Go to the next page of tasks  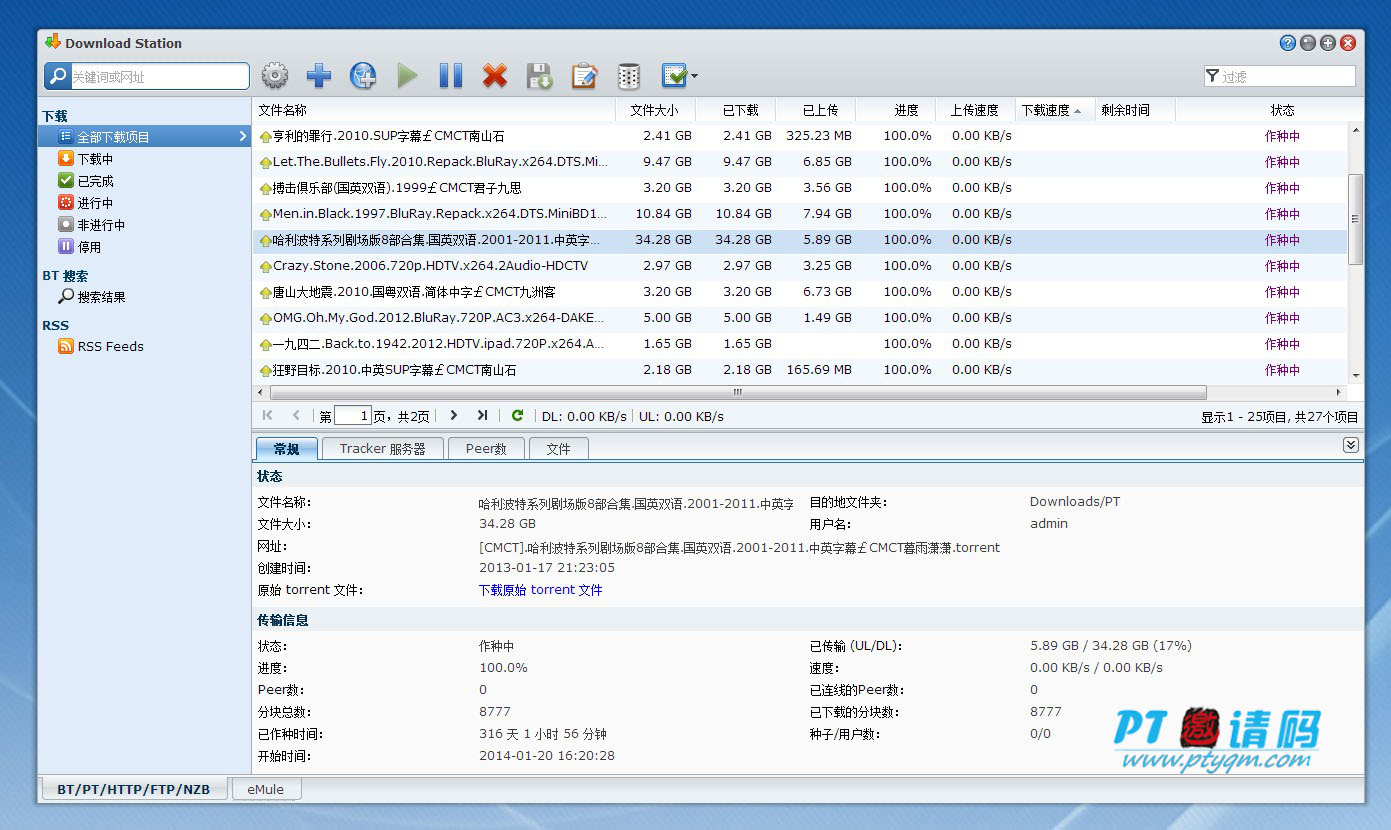(x=453, y=415)
